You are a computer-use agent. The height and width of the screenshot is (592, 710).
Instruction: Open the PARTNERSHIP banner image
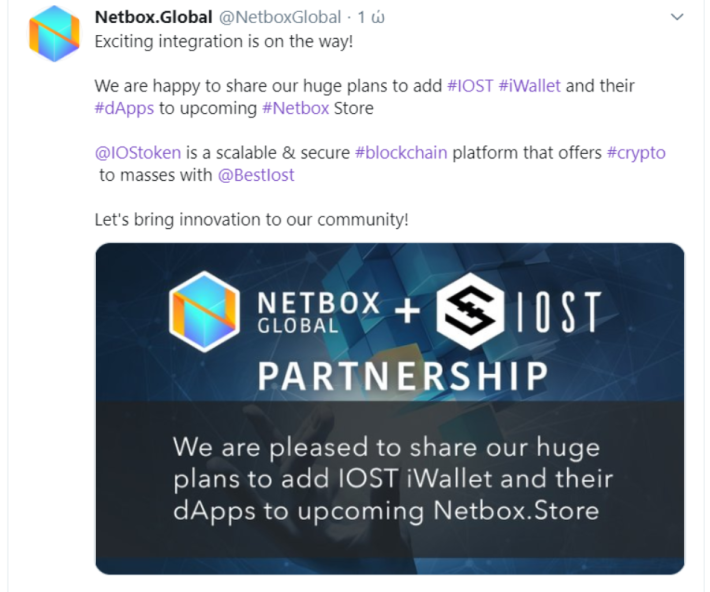click(x=390, y=409)
